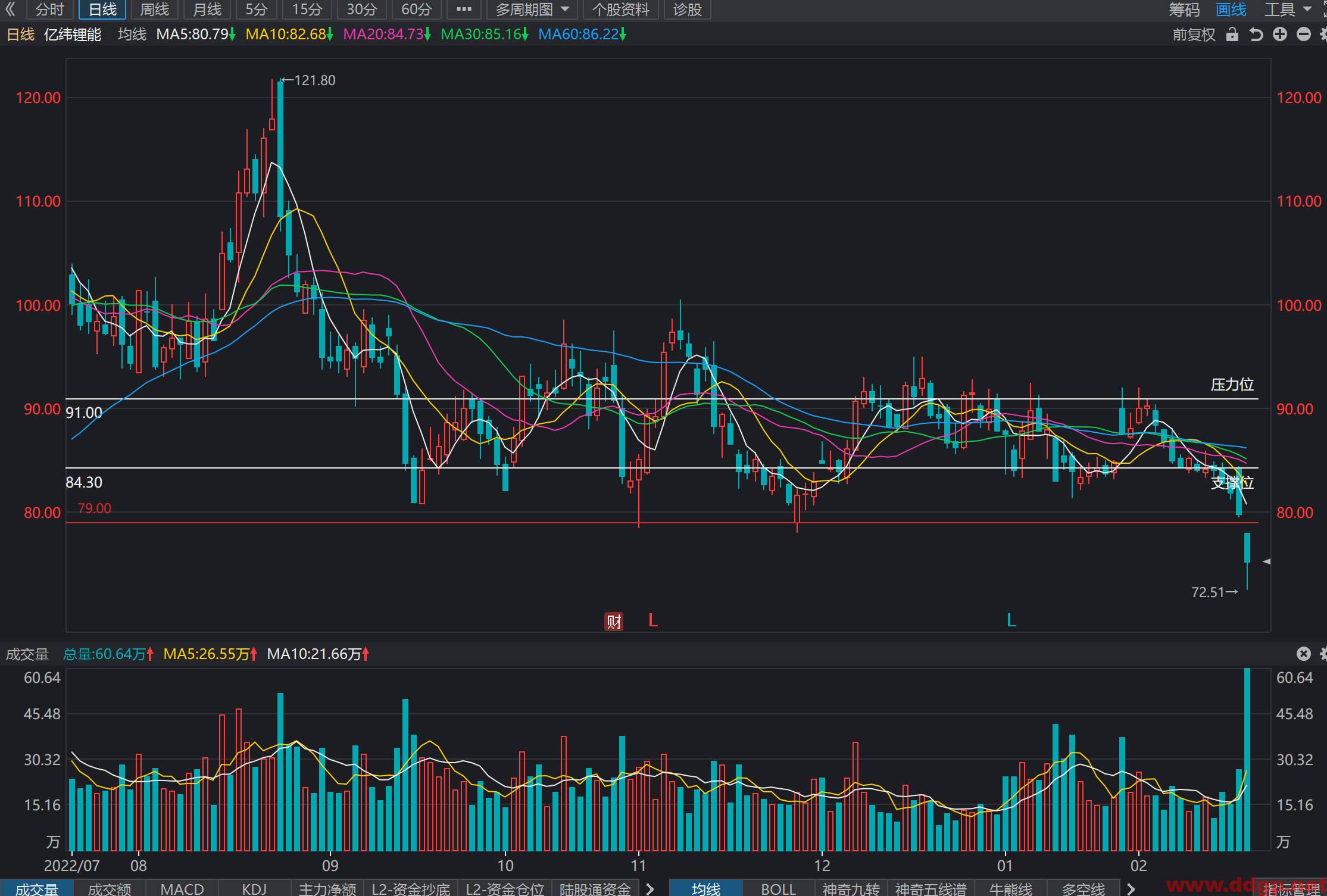Click the red L event marker
The image size is (1327, 896).
tap(653, 620)
